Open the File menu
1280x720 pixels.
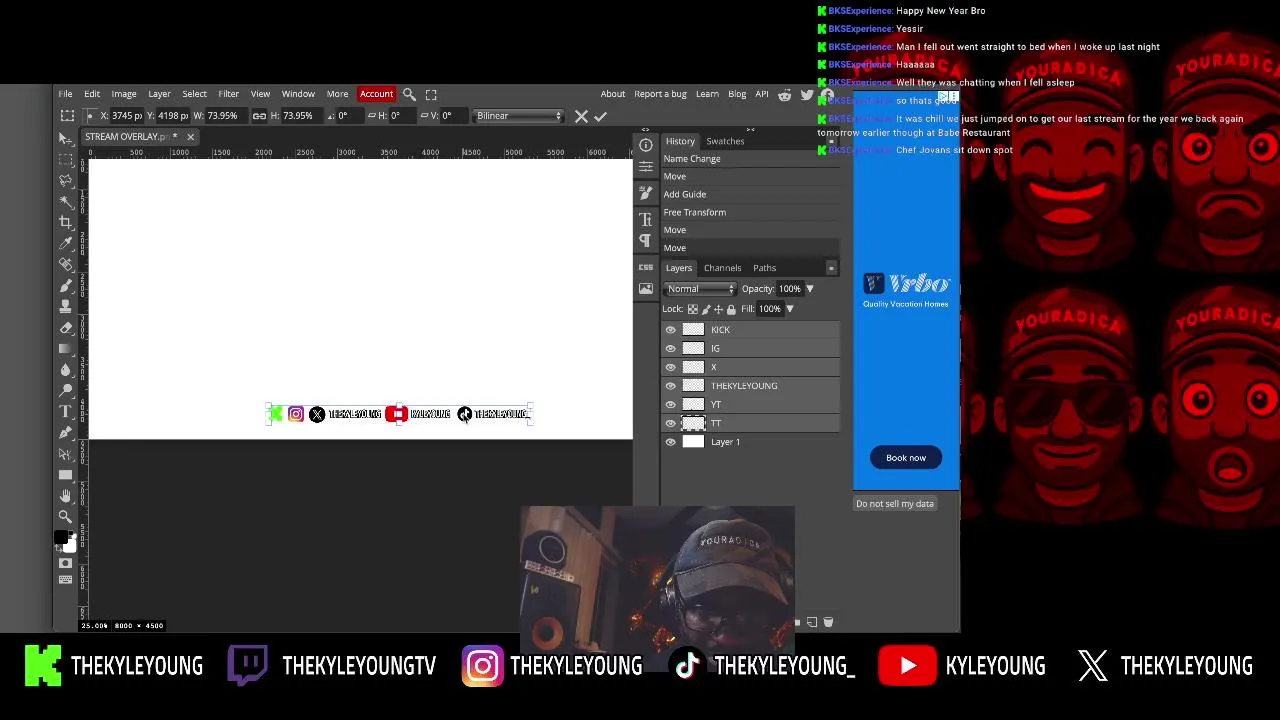65,94
